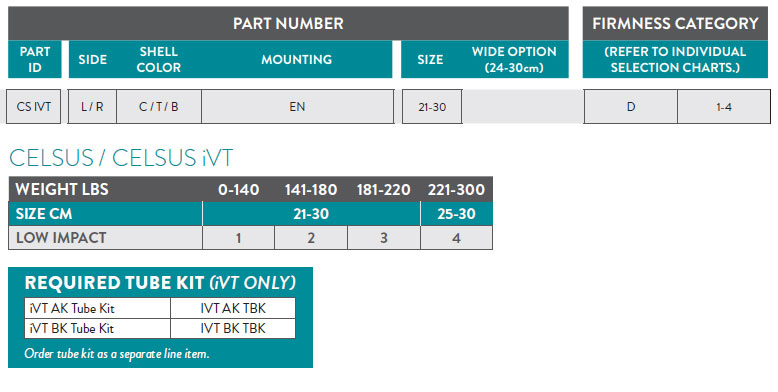The image size is (778, 392).
Task: Select the IVT AK TBK part code
Action: click(233, 308)
